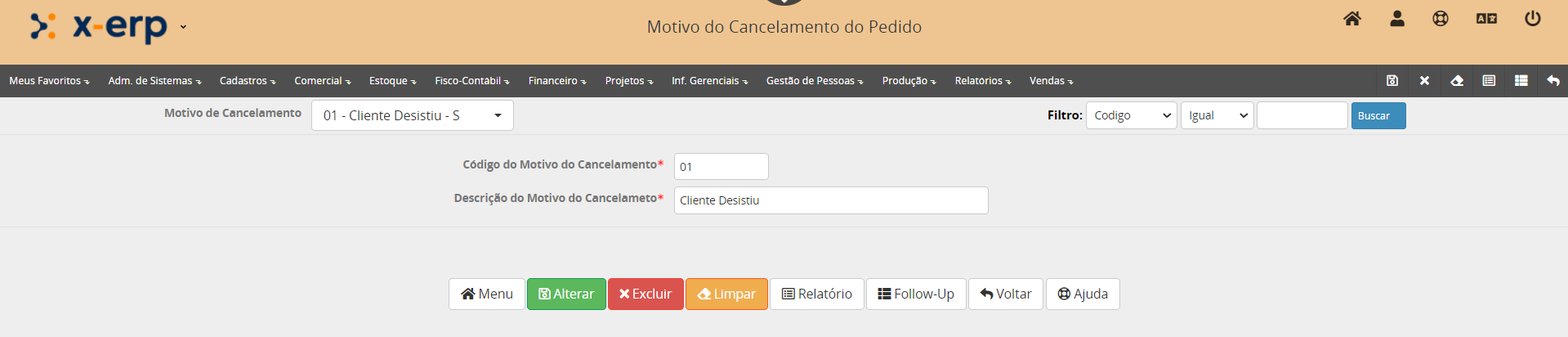Click the save disk icon in toolbar
The image size is (1568, 337).
tap(1392, 81)
